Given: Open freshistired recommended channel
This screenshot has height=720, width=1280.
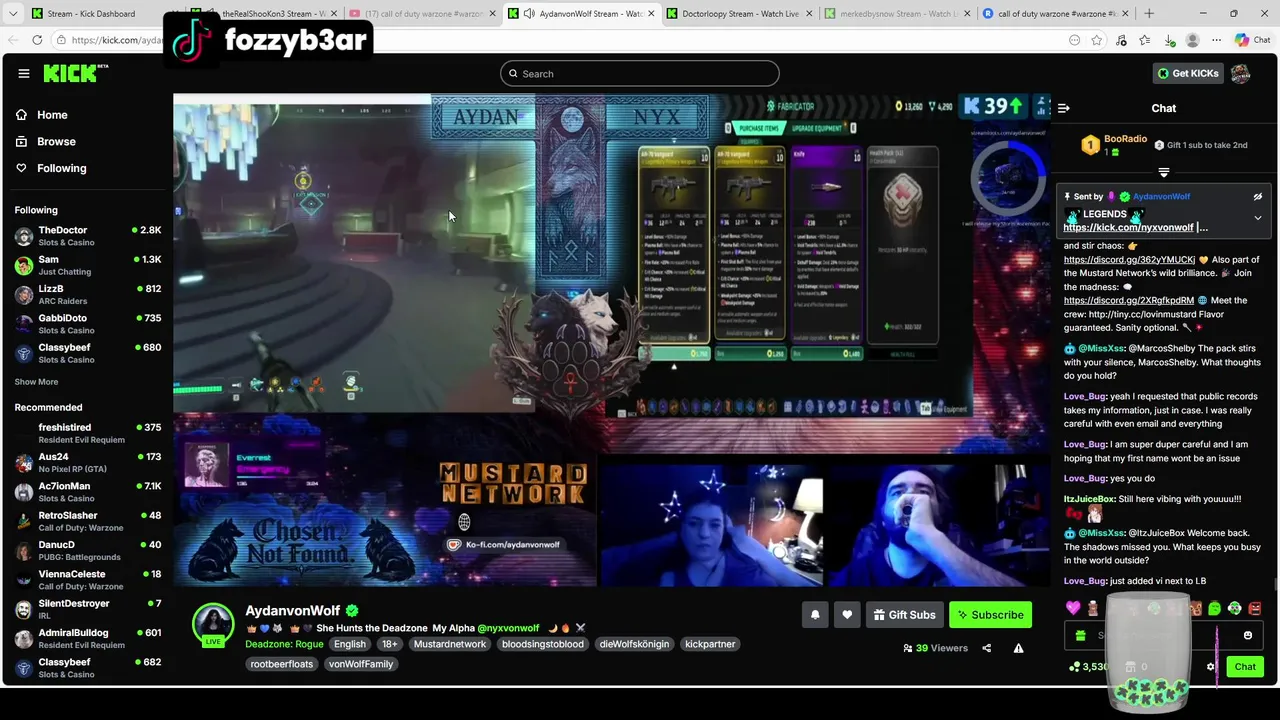Looking at the screenshot, I should [x=87, y=433].
